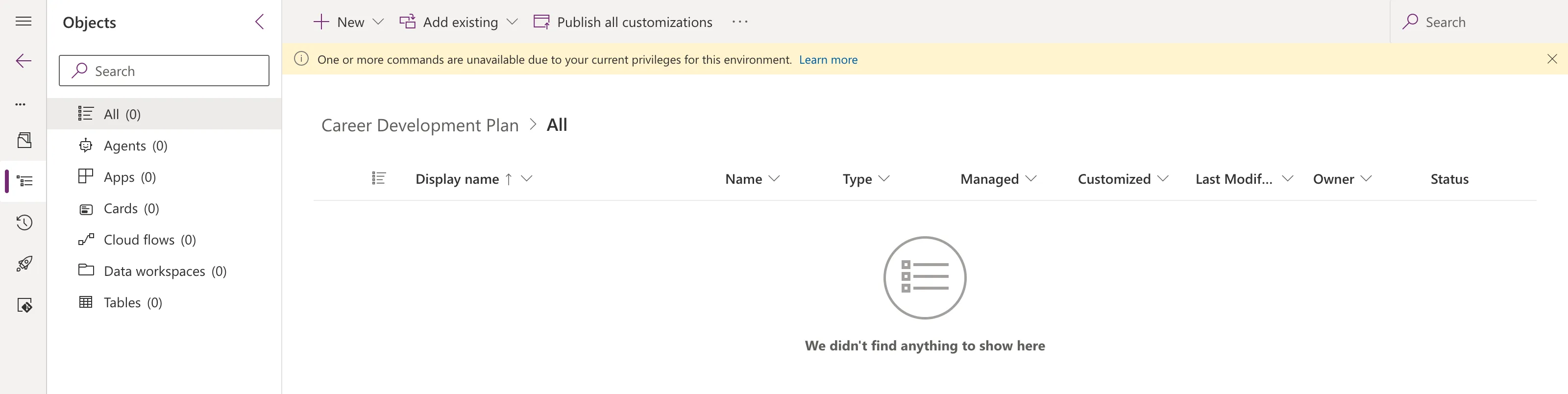Viewport: 1568px width, 394px height.
Task: Click the Cloud flows connector icon
Action: point(86,239)
